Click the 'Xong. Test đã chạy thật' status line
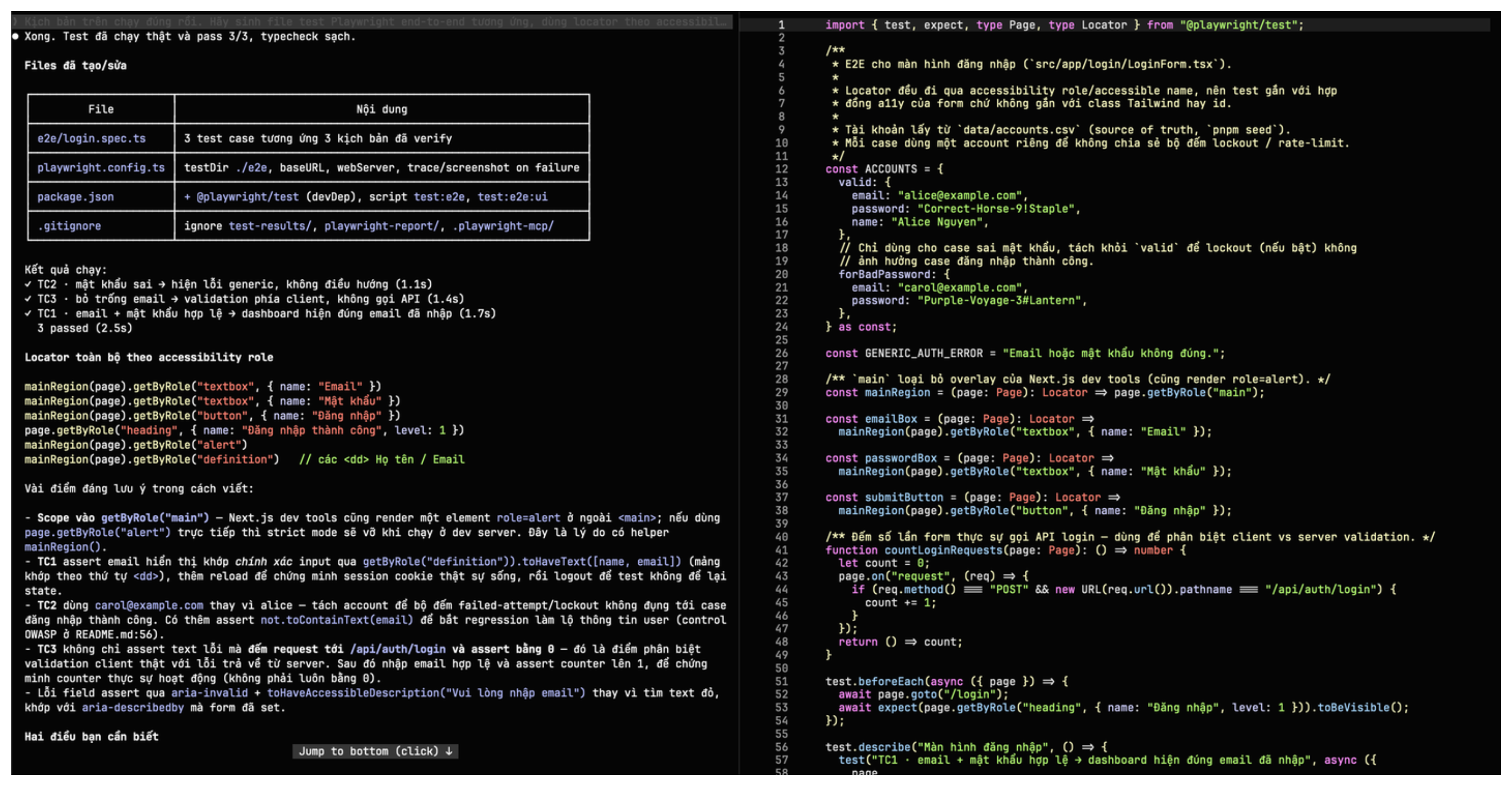 [190, 36]
